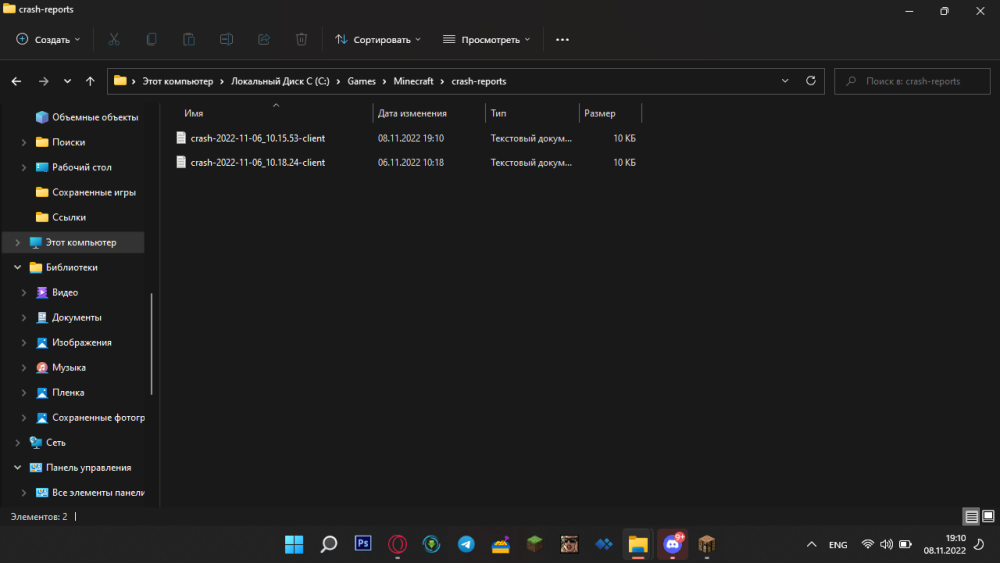Open Opera browser from the taskbar
1000x563 pixels.
[x=397, y=544]
